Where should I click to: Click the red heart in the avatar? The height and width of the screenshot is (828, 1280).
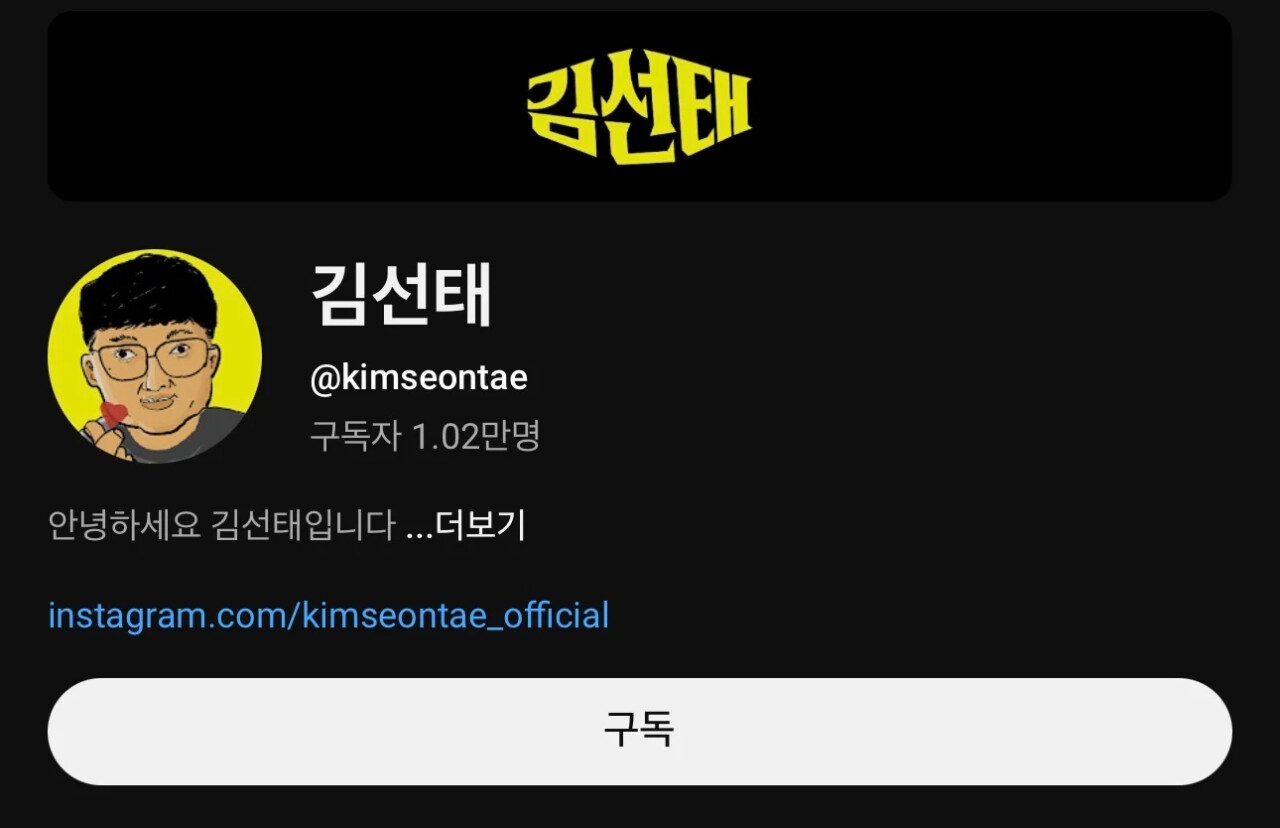(x=115, y=413)
